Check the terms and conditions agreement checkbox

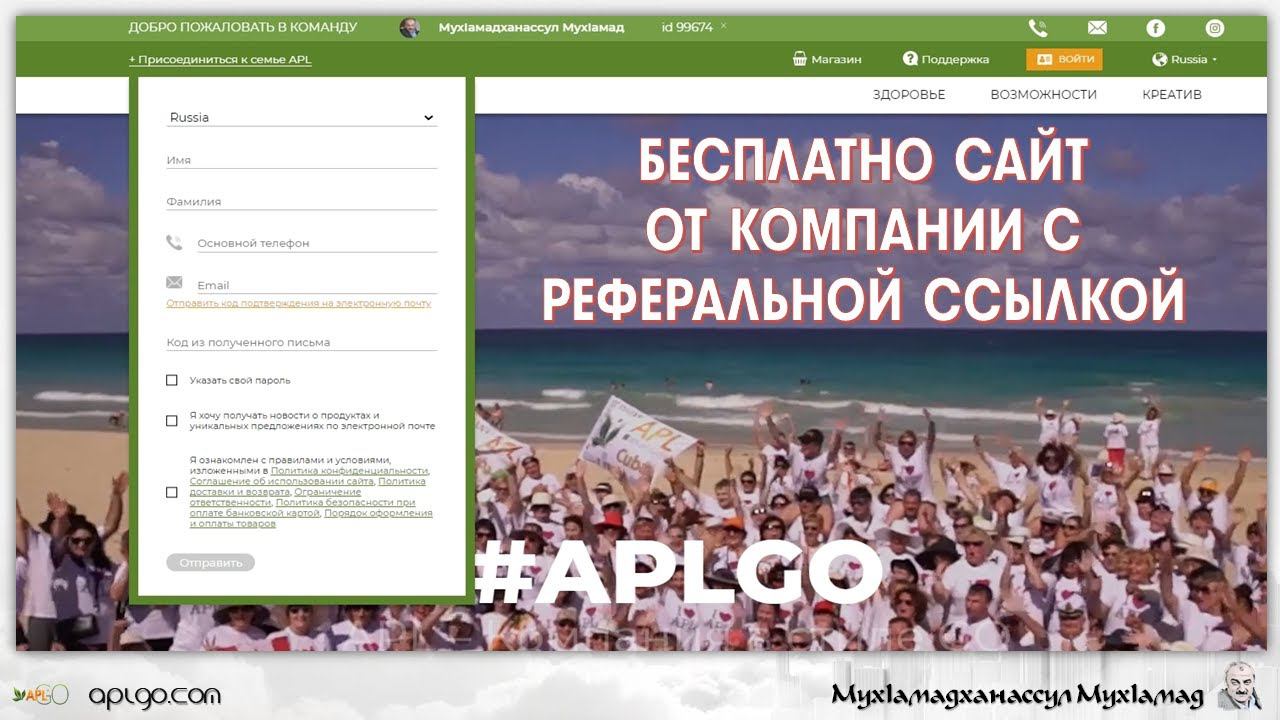pos(172,492)
